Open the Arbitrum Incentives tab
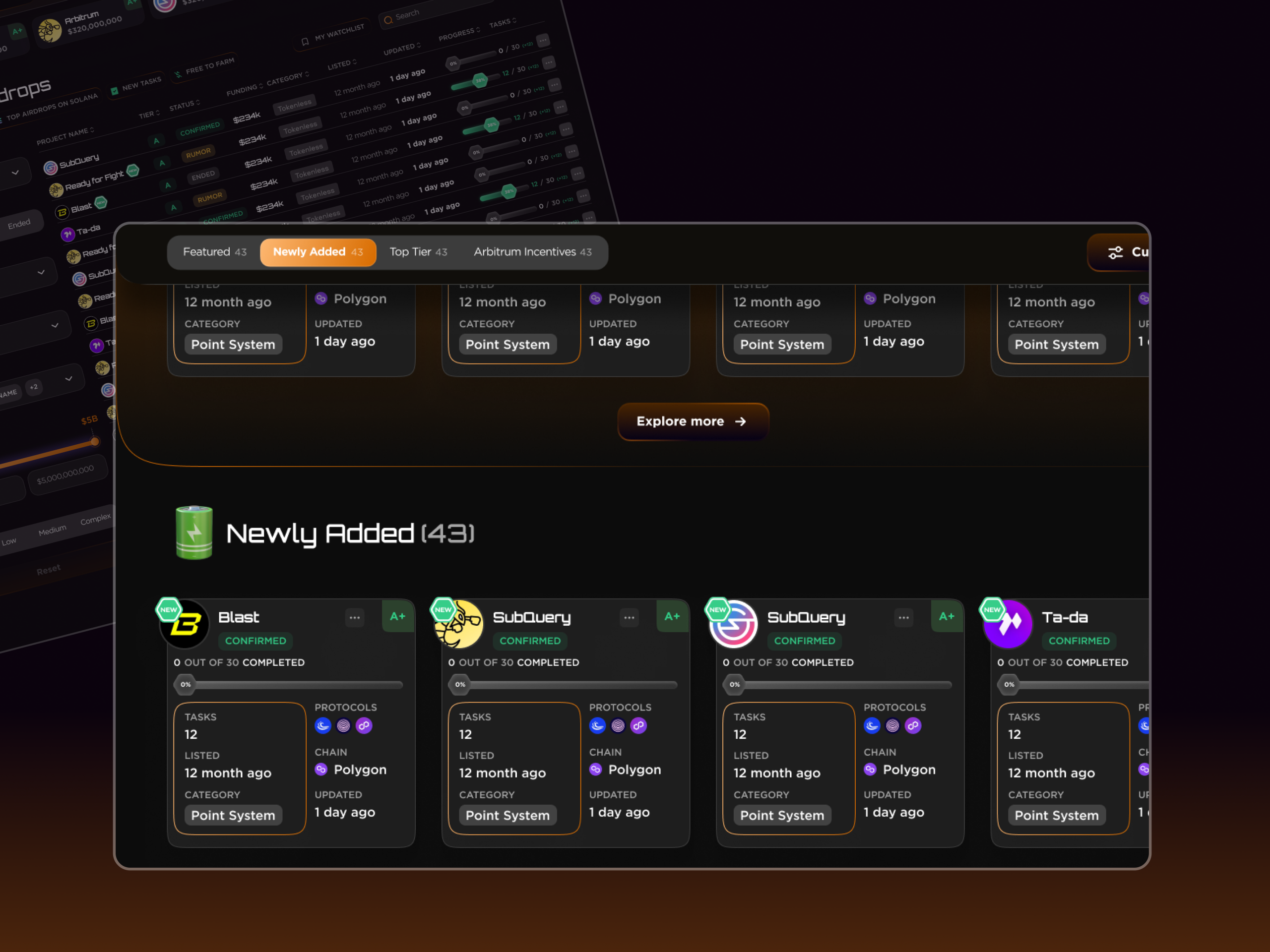1270x952 pixels. click(x=532, y=252)
